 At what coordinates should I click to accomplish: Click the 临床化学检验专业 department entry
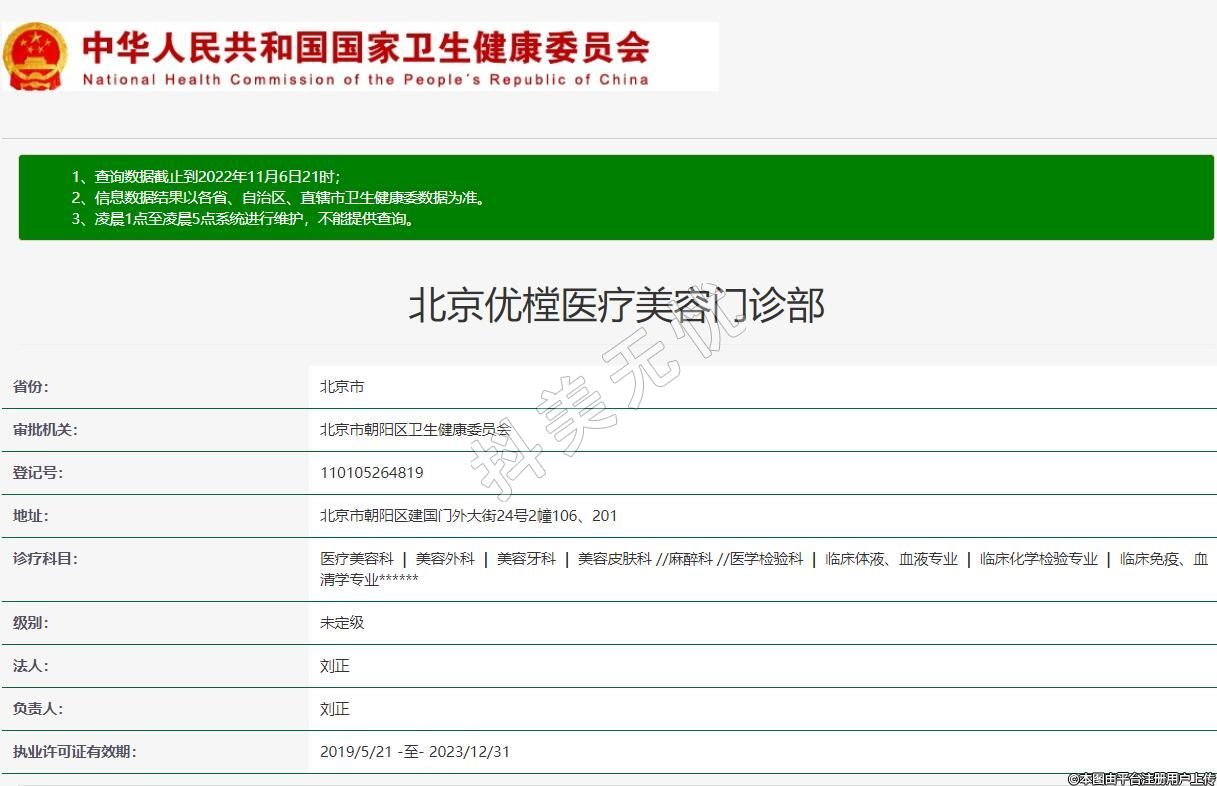1039,559
